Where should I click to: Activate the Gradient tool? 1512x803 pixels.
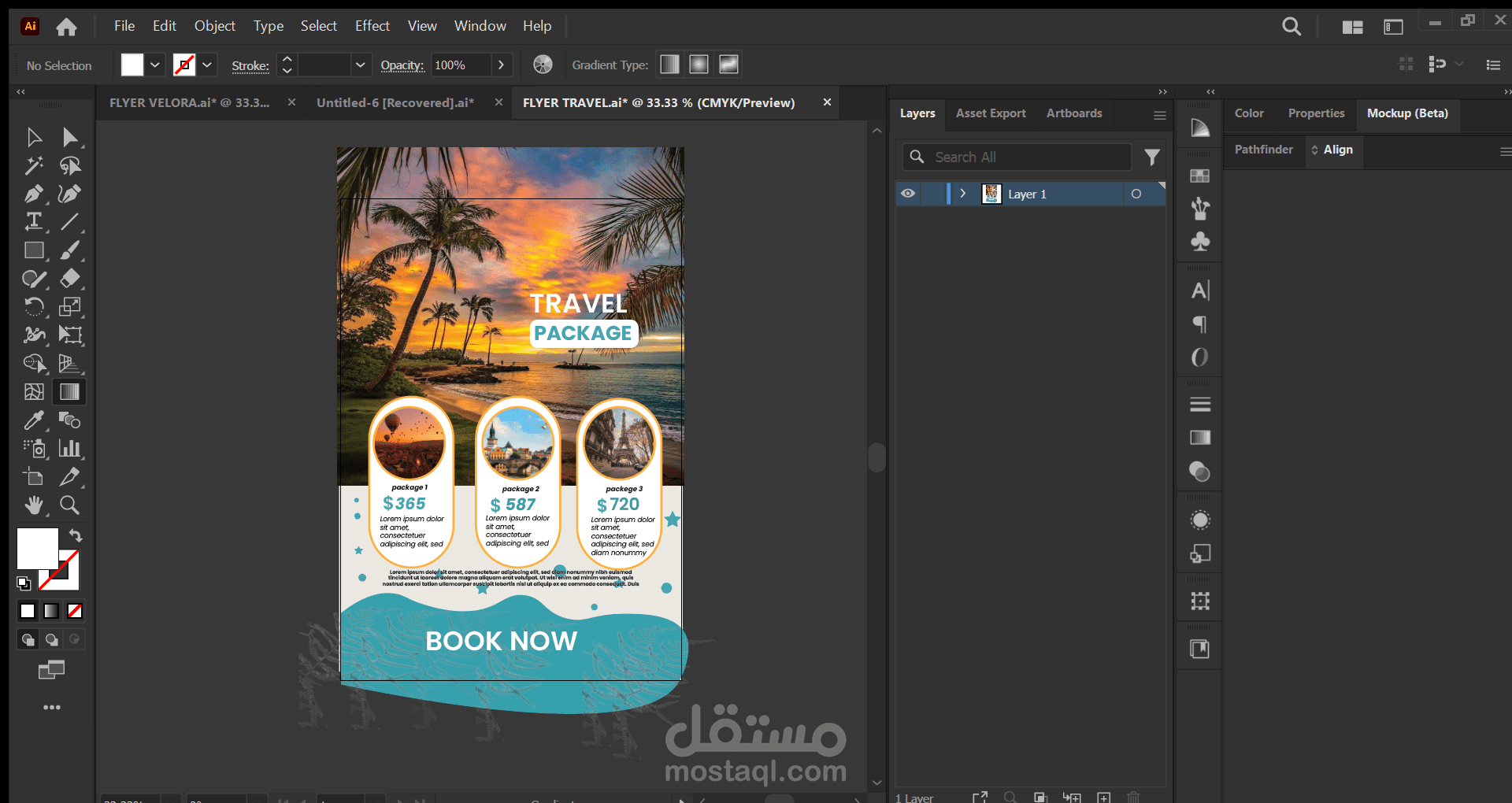pos(70,392)
